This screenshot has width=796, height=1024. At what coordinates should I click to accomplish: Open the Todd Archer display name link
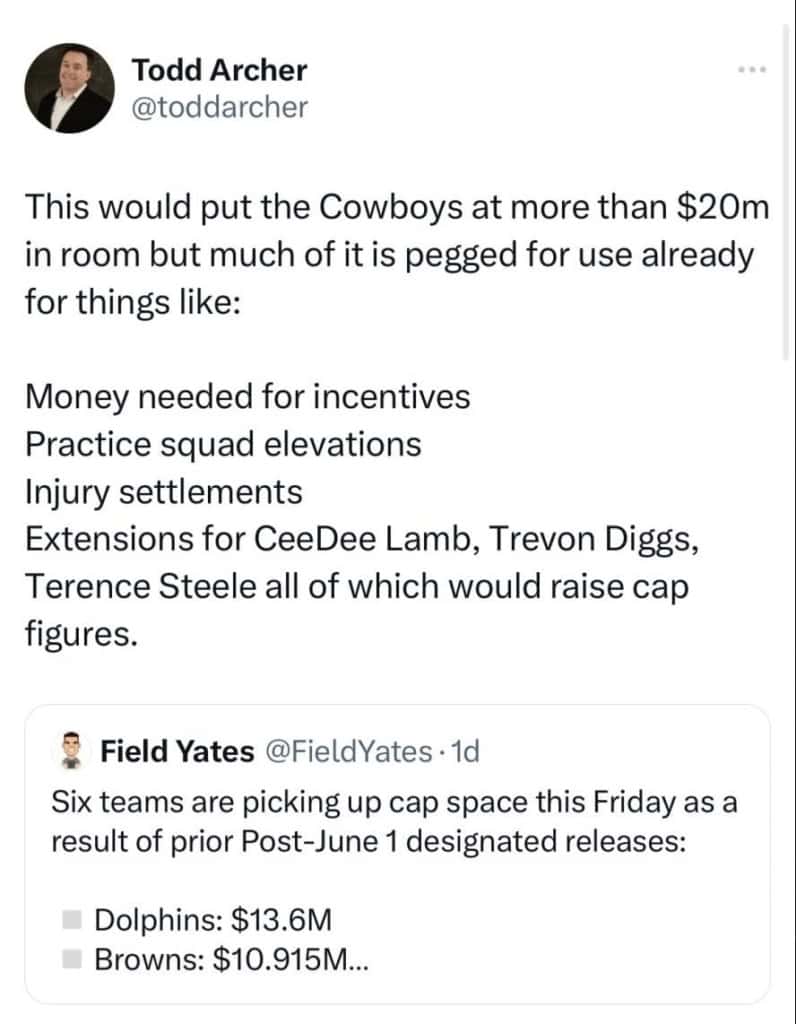219,70
